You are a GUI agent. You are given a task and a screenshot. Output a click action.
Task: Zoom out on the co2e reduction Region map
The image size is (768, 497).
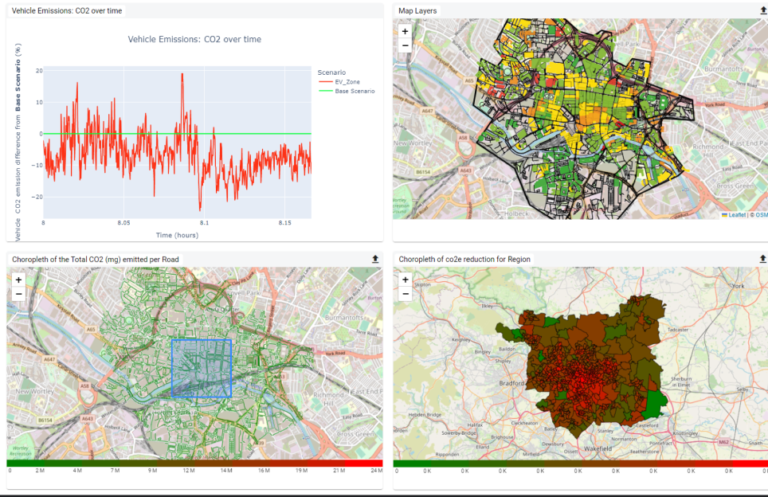405,294
